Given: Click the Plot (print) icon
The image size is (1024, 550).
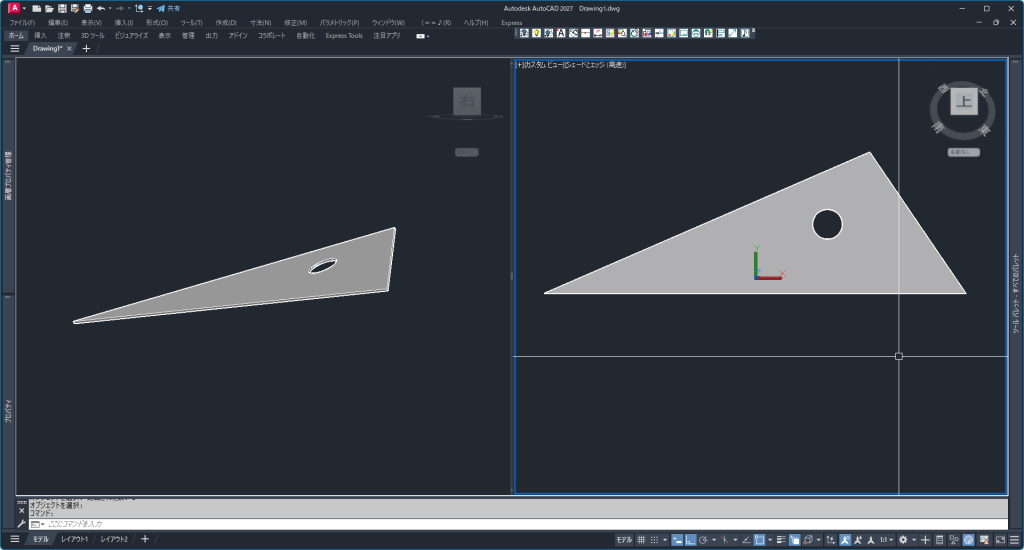Looking at the screenshot, I should [88, 8].
